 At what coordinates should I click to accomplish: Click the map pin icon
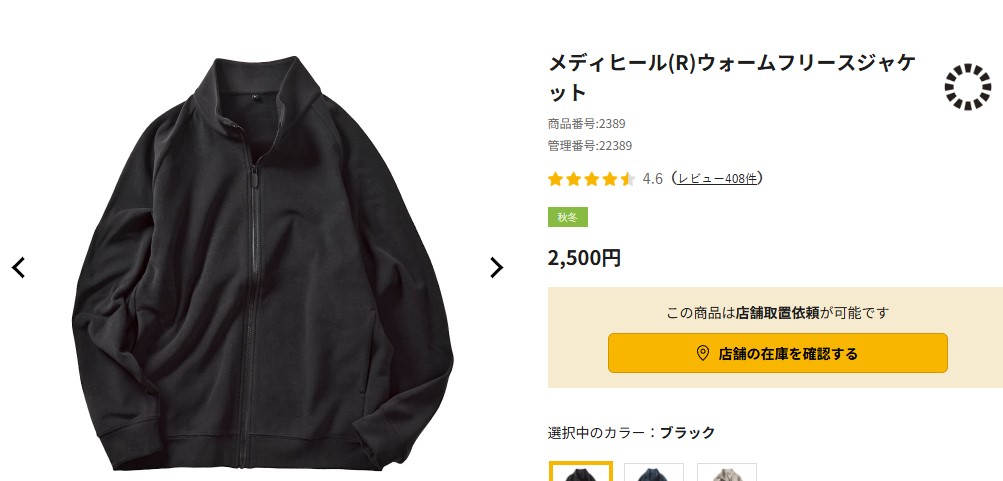pyautogui.click(x=702, y=353)
